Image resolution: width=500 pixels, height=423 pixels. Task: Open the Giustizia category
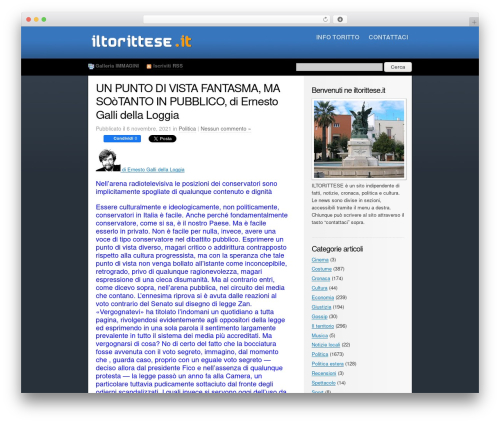pyautogui.click(x=321, y=307)
